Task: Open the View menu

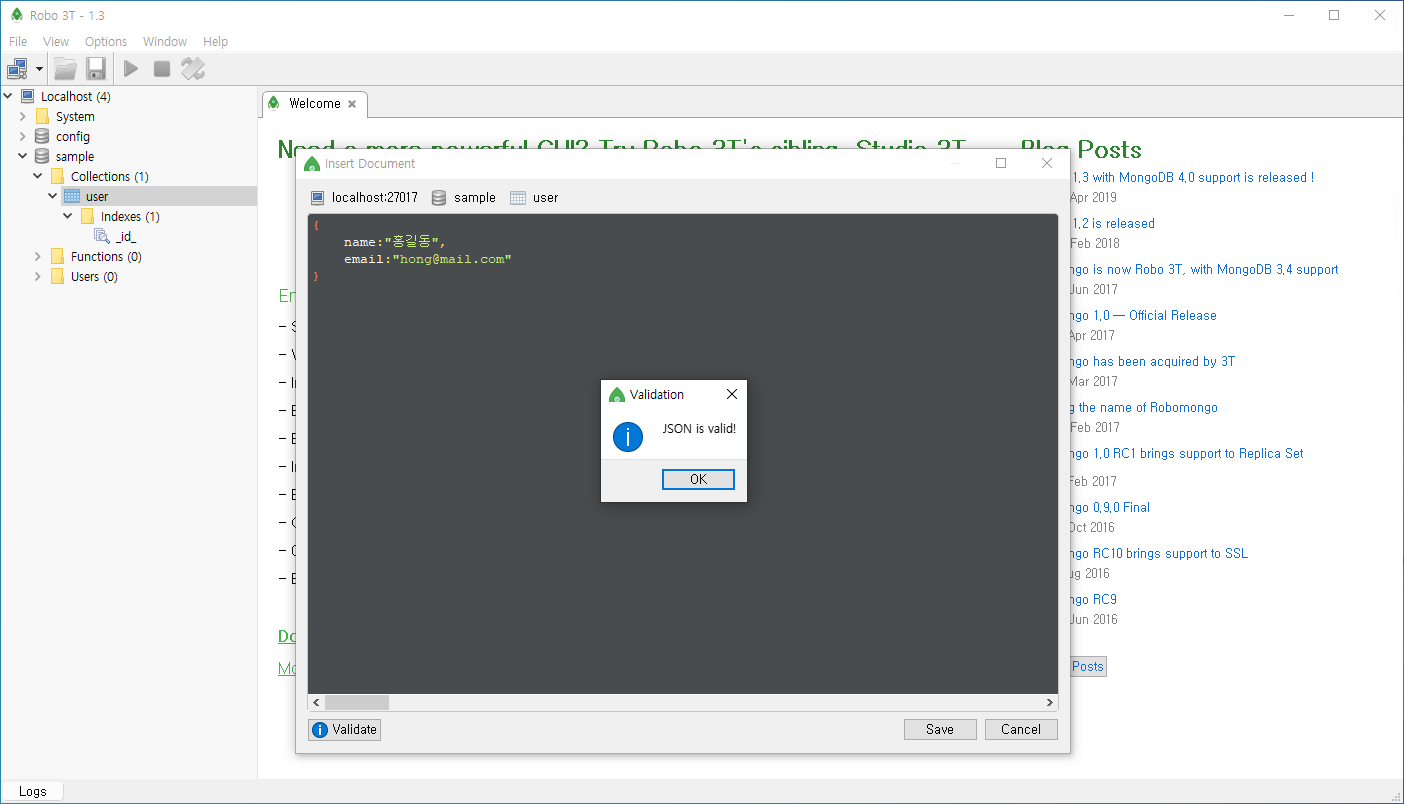Action: pyautogui.click(x=56, y=41)
